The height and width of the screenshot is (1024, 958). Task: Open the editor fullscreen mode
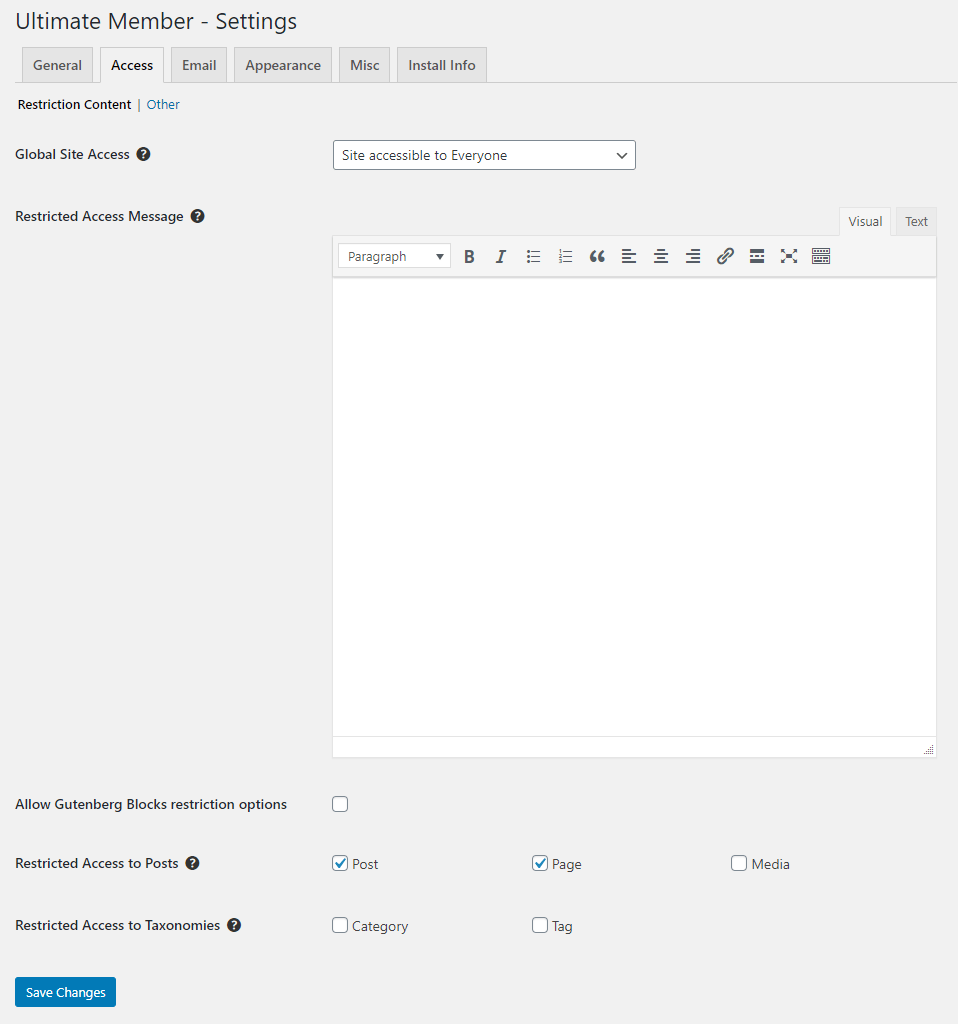coord(789,257)
